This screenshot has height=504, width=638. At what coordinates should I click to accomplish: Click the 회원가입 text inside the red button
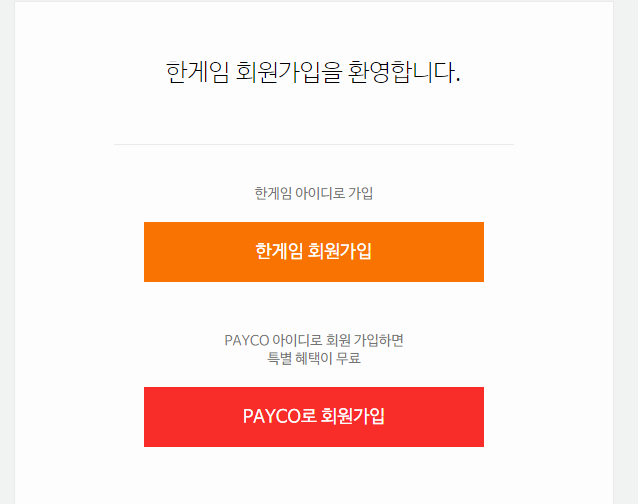click(353, 416)
